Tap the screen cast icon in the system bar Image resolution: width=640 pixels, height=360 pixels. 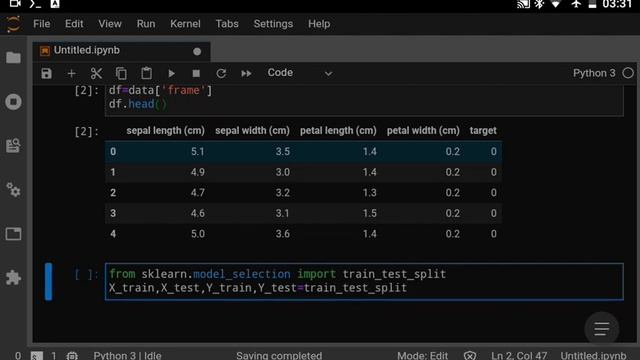[x=523, y=4]
